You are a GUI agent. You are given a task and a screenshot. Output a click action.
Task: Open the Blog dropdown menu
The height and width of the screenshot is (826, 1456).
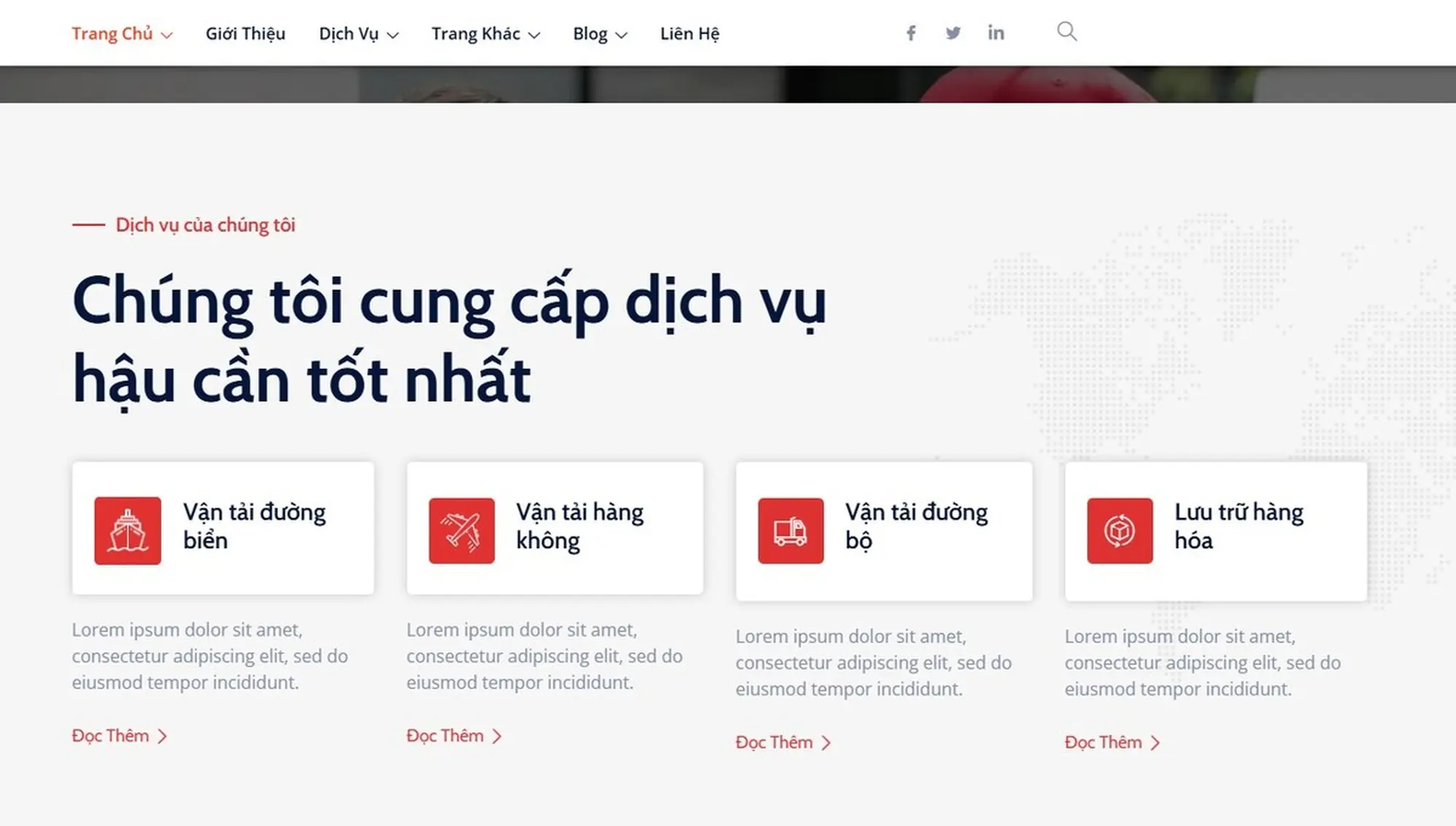[599, 34]
